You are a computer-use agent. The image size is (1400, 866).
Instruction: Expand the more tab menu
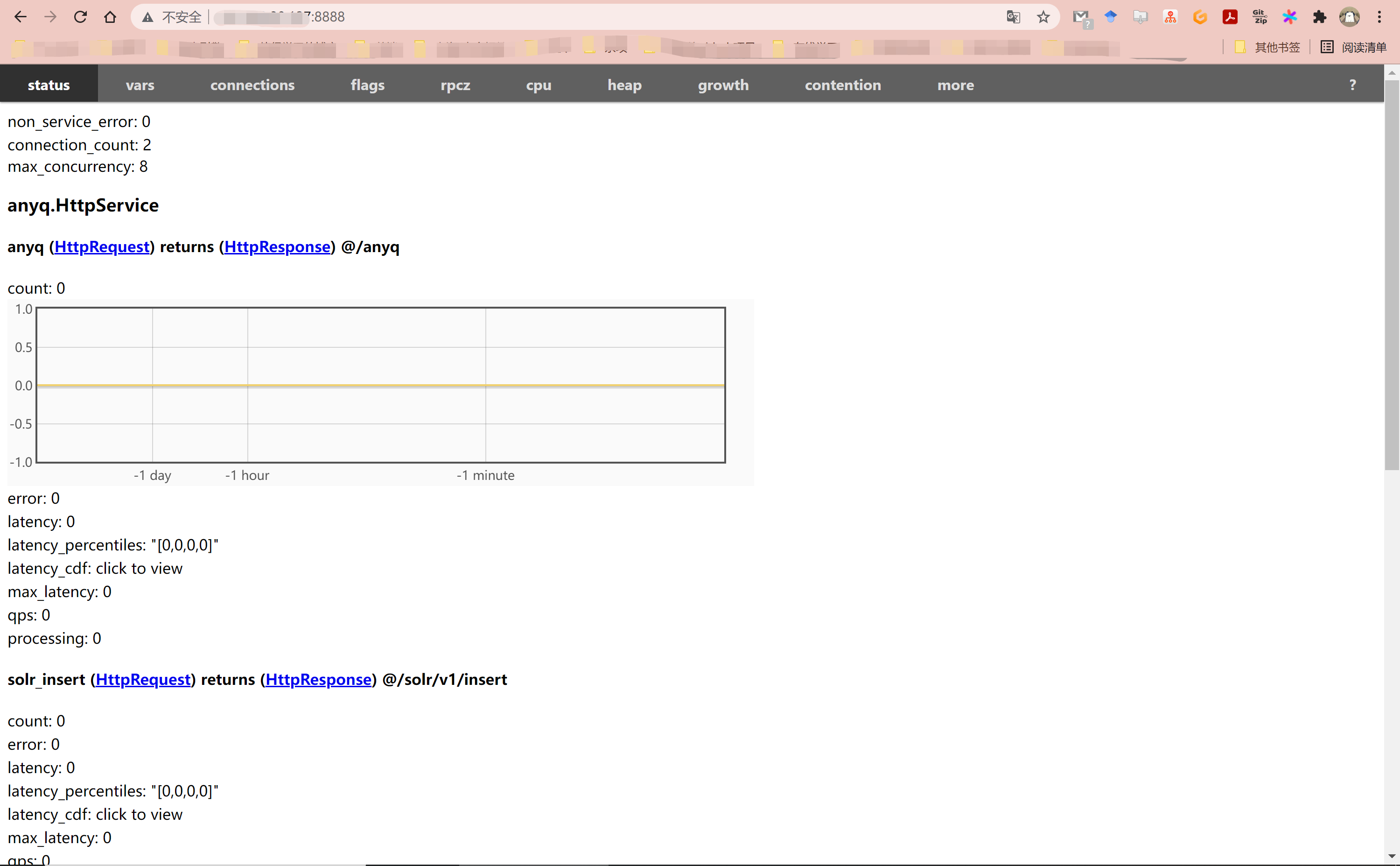click(955, 85)
